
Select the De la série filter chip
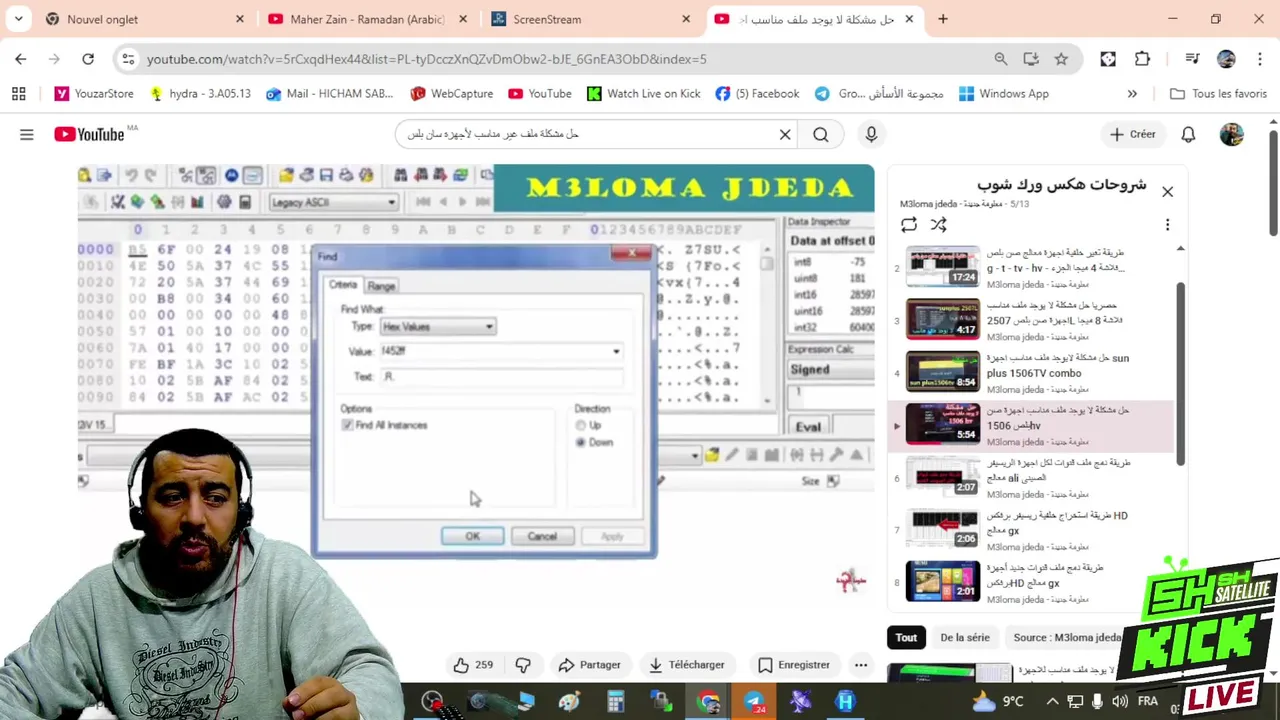964,637
